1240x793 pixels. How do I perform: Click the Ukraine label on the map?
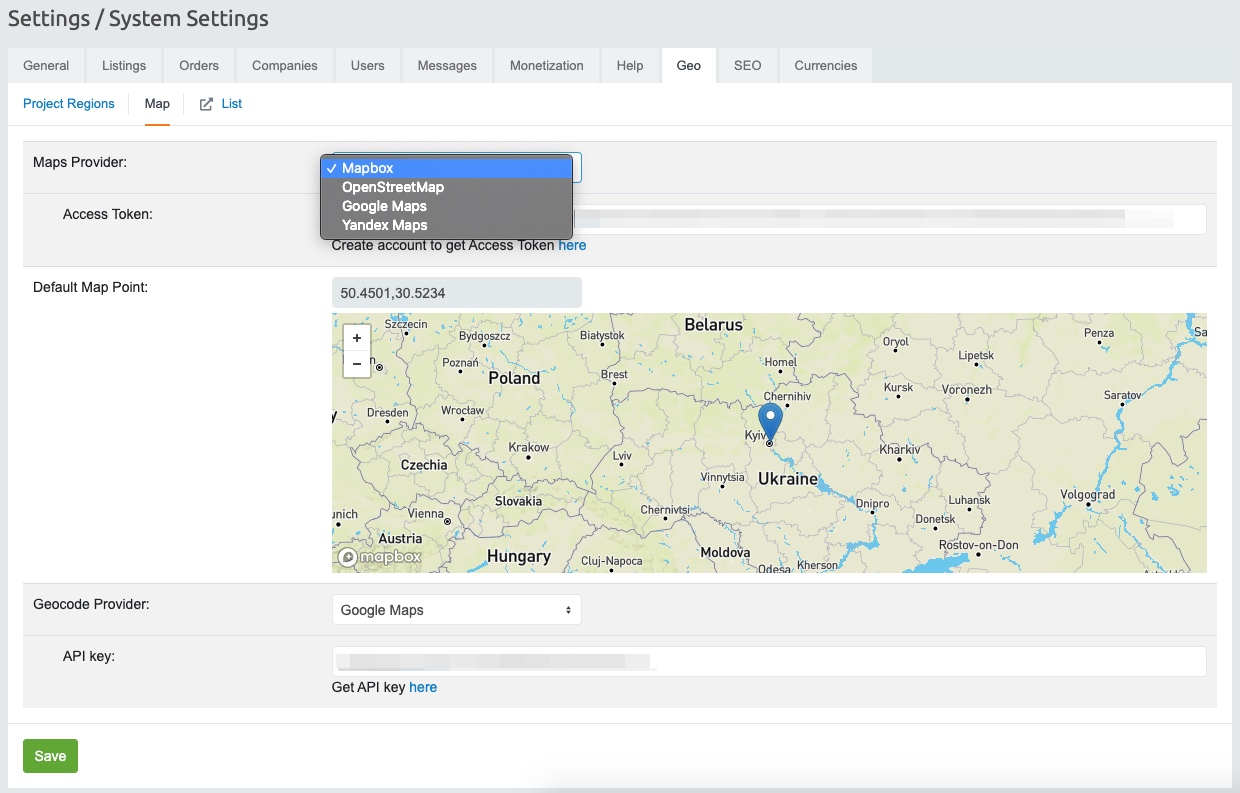(788, 479)
